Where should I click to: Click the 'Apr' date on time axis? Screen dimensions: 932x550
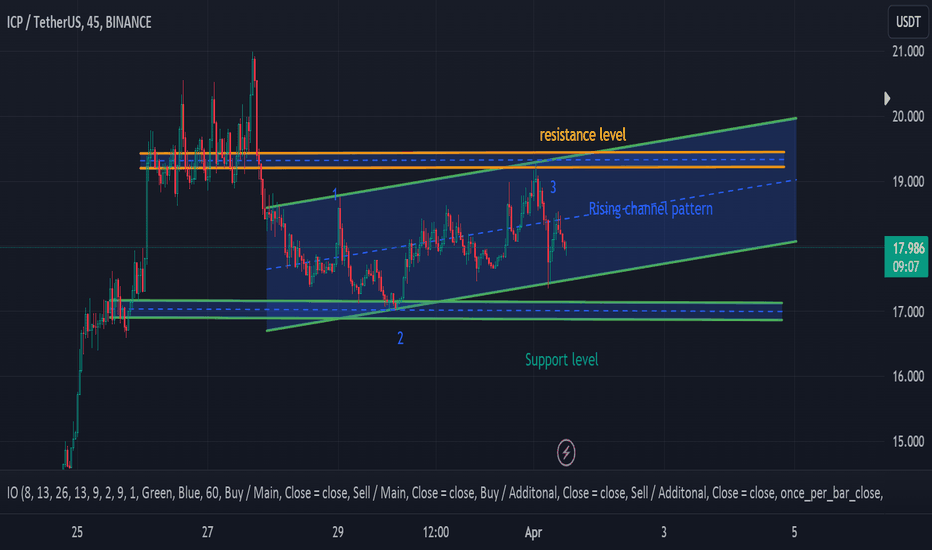pyautogui.click(x=533, y=533)
